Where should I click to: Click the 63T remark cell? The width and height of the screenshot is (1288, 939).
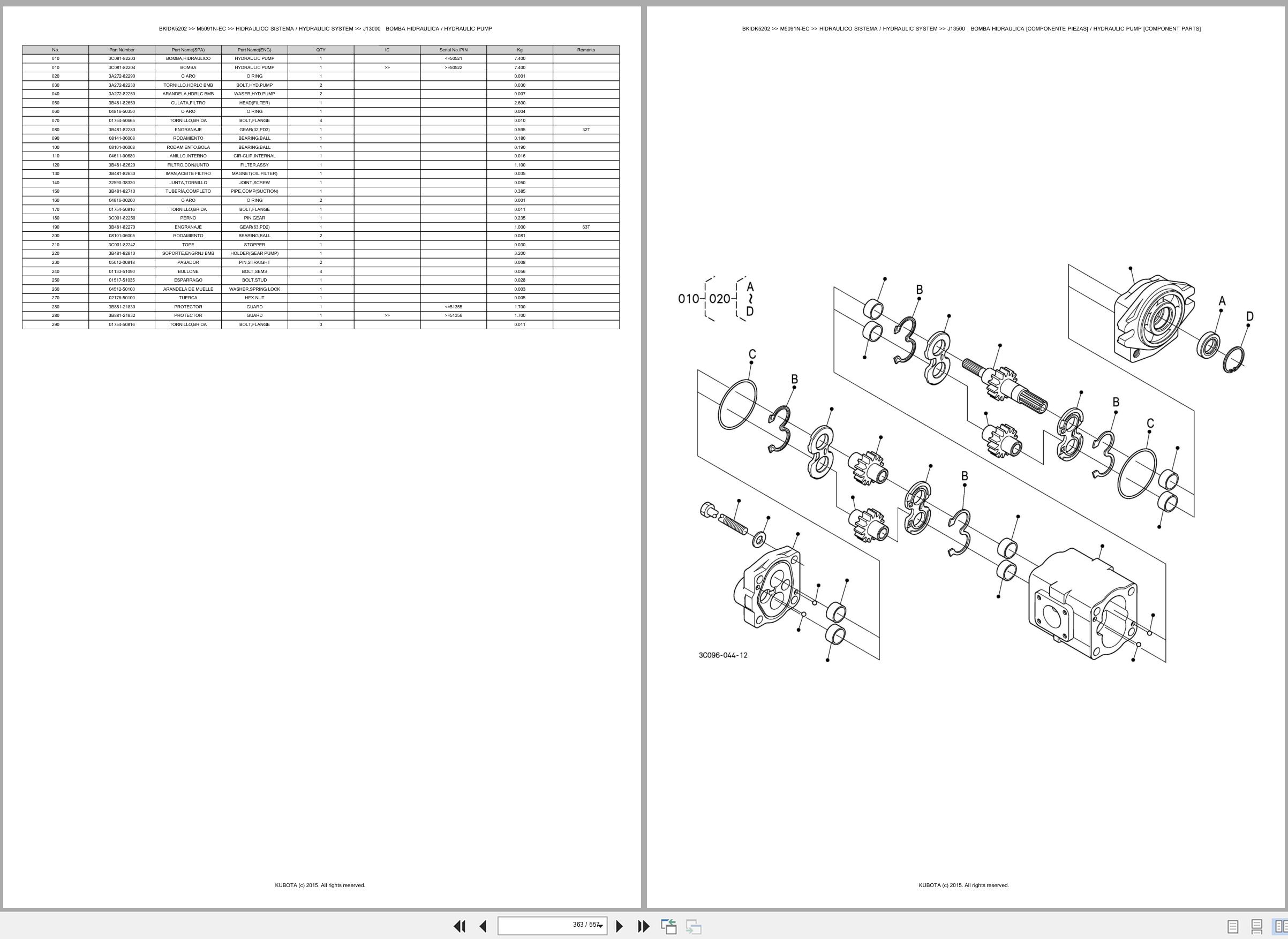586,227
